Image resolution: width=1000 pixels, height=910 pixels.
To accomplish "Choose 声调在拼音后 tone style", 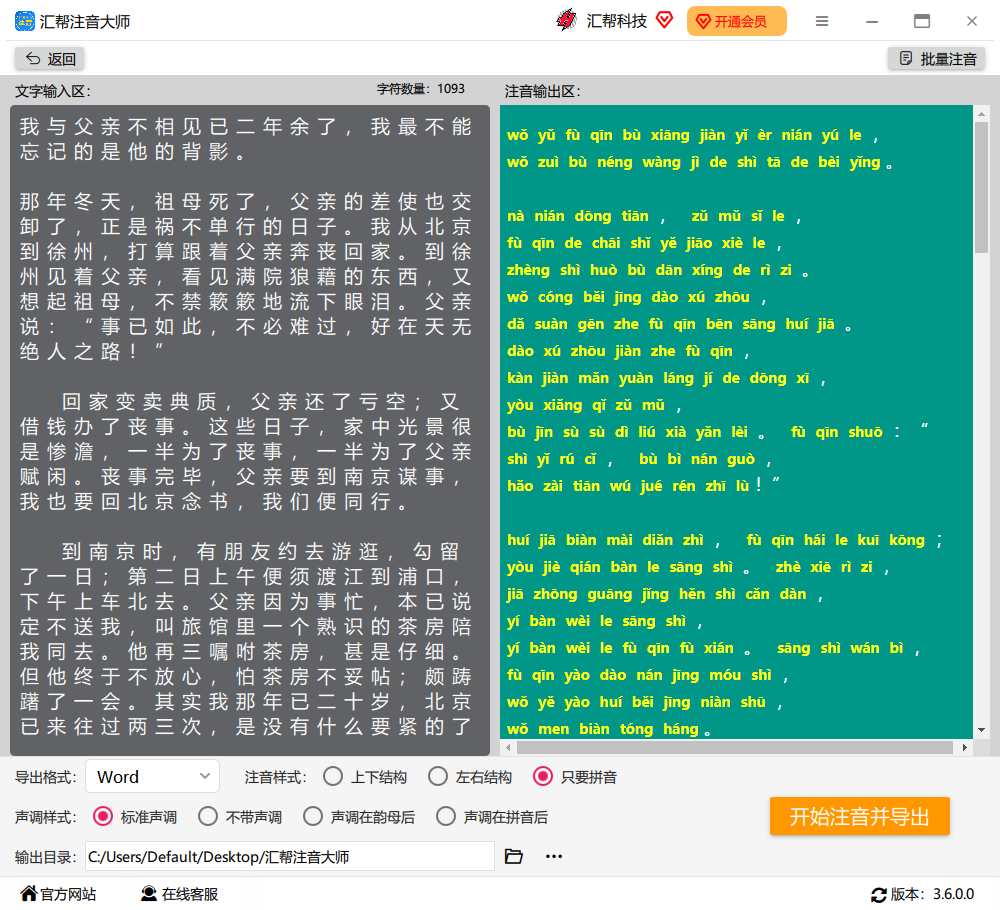I will click(x=492, y=817).
